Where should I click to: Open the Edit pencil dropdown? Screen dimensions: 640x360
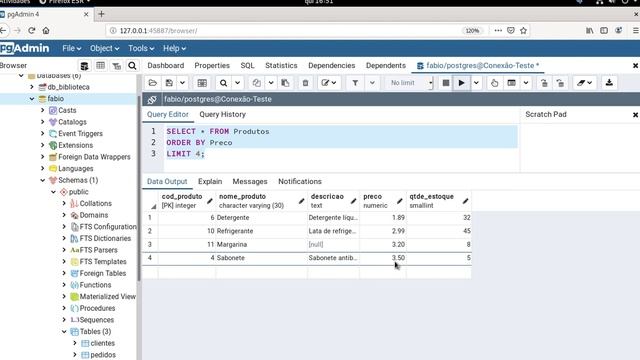(329, 83)
